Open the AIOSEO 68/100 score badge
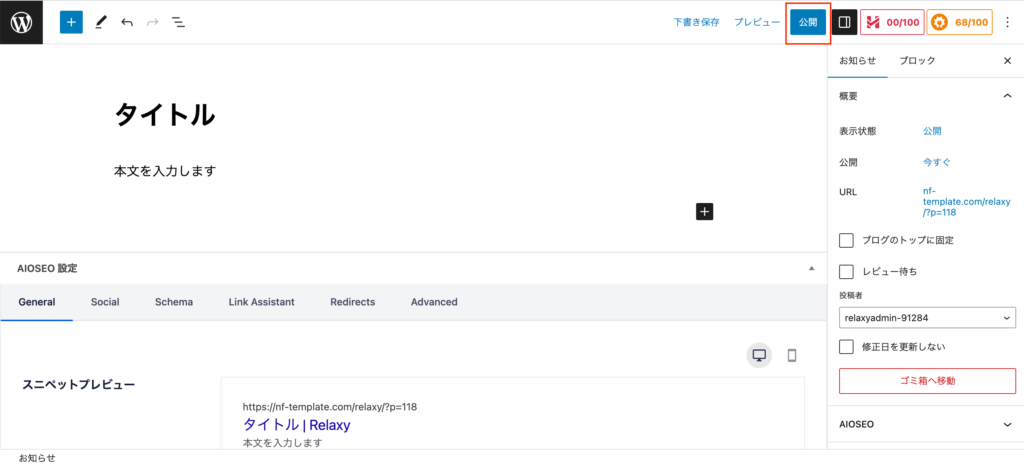The width and height of the screenshot is (1024, 466). [x=959, y=22]
